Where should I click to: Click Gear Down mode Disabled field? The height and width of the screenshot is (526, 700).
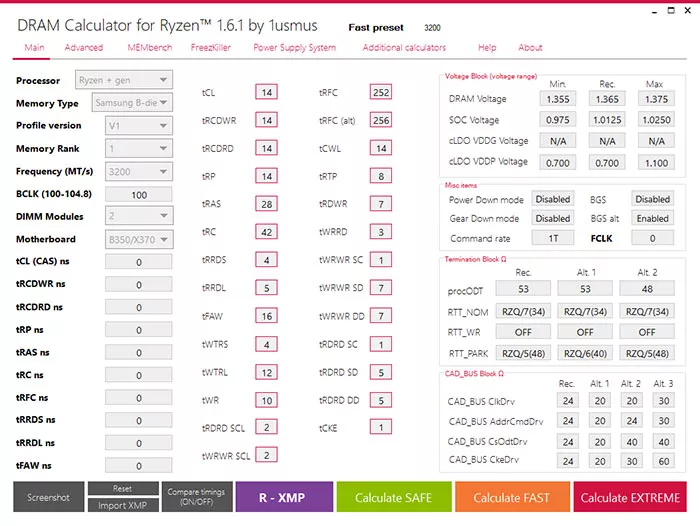tap(553, 218)
